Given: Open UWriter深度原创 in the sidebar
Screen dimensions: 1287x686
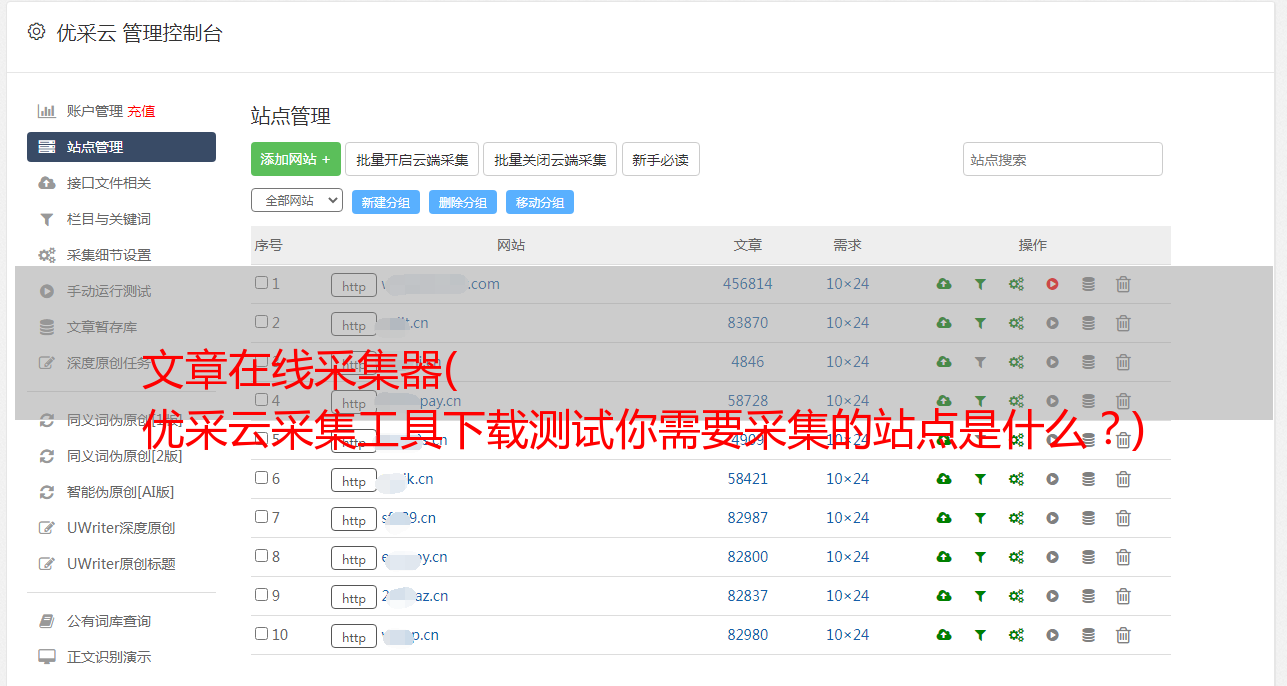Looking at the screenshot, I should pyautogui.click(x=121, y=528).
